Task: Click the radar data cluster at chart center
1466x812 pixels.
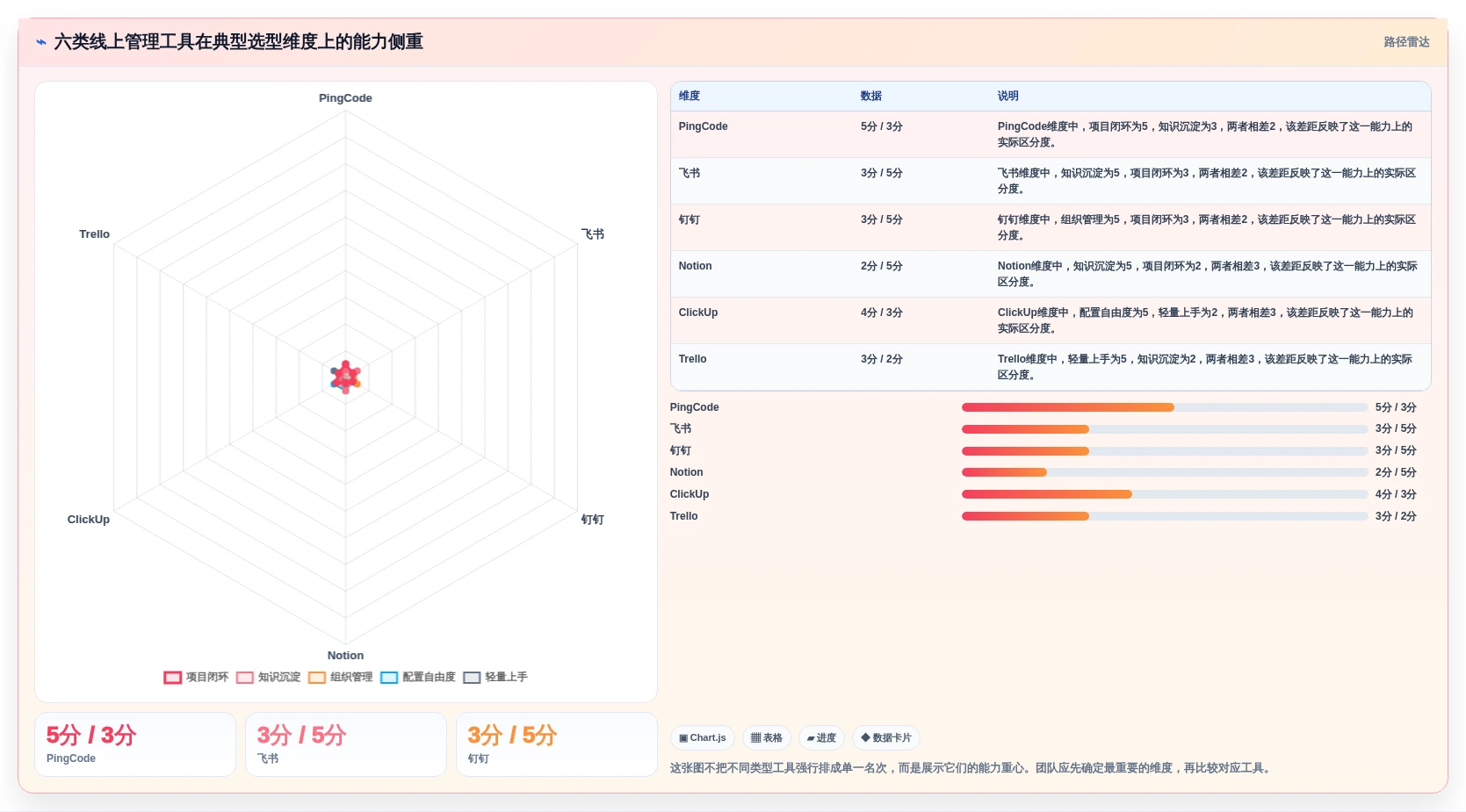Action: coord(345,377)
